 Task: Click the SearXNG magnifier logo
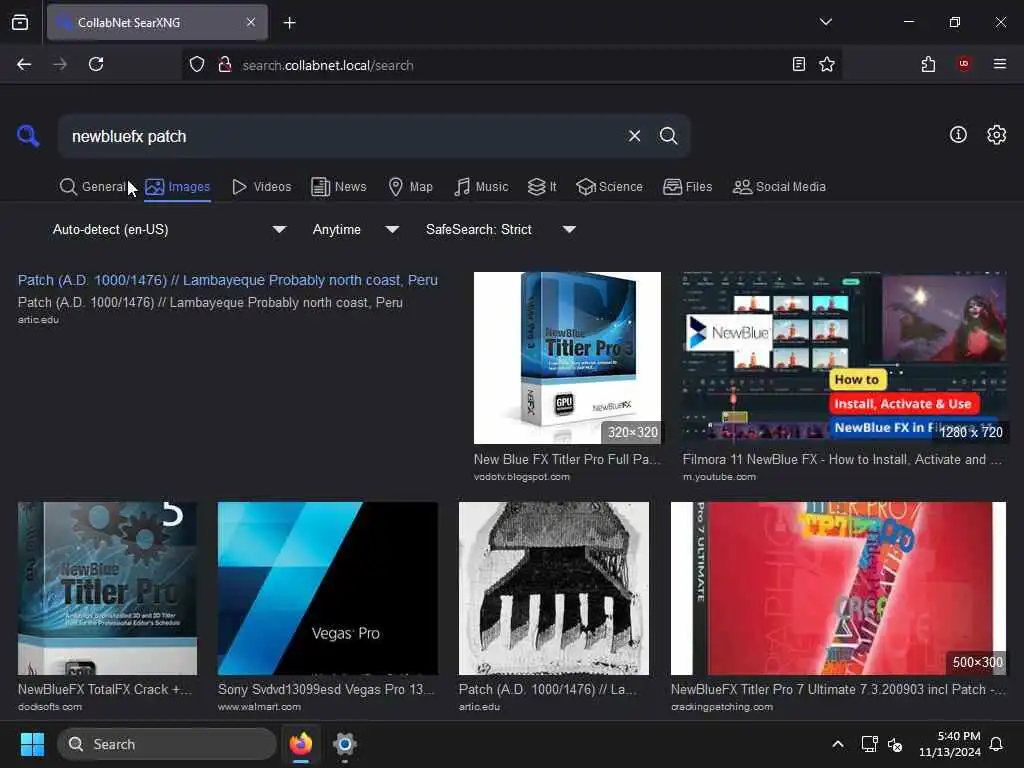(28, 136)
